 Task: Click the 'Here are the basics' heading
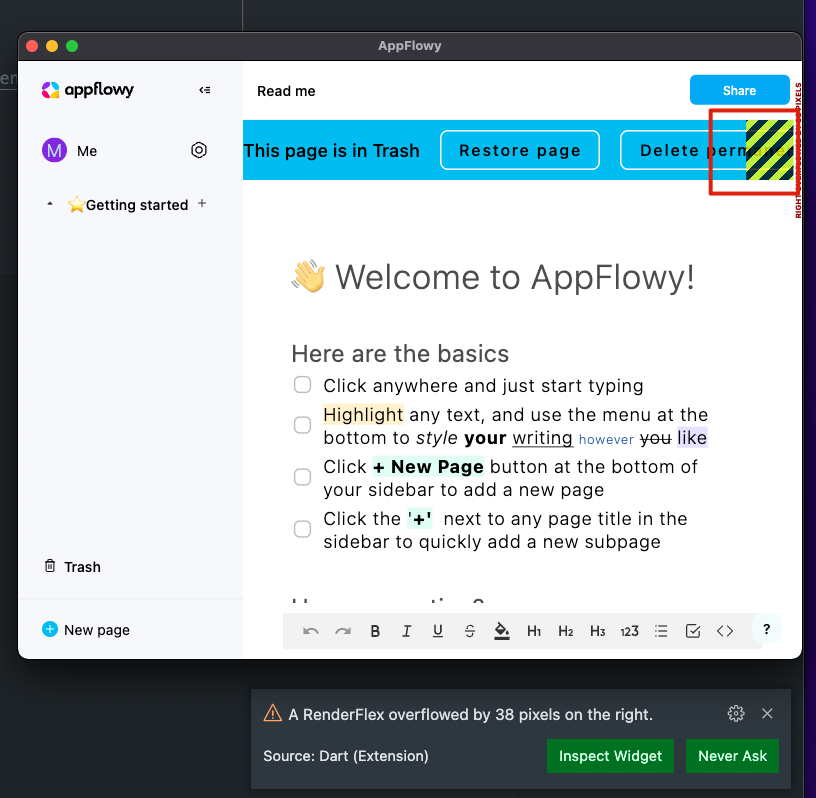point(400,354)
